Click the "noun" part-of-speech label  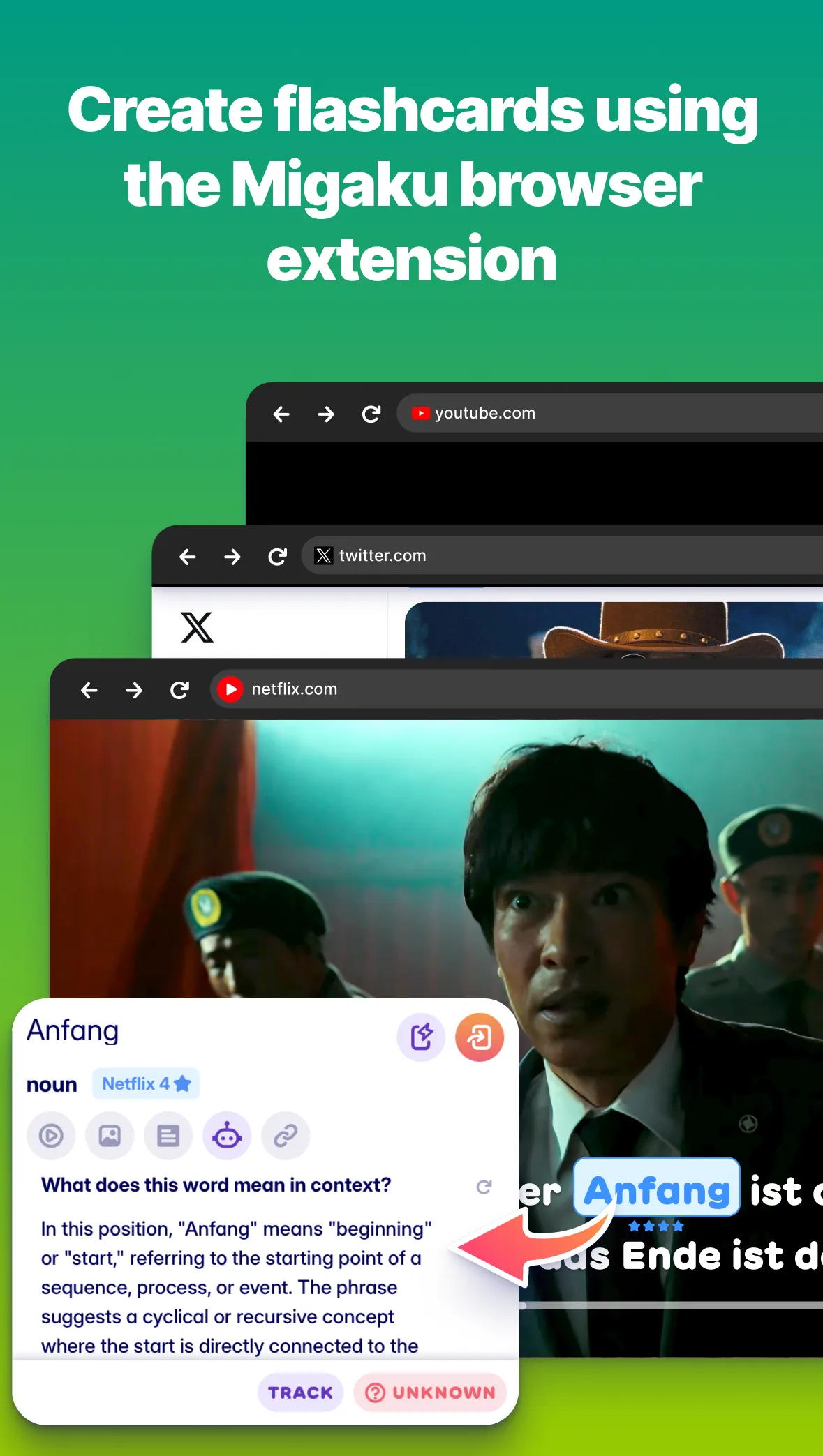click(52, 1085)
